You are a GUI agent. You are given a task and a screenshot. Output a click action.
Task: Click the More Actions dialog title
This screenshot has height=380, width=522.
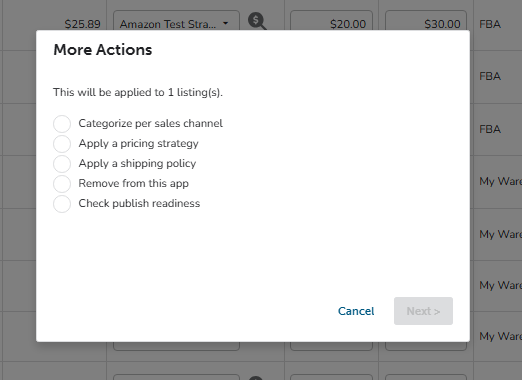pyautogui.click(x=103, y=50)
